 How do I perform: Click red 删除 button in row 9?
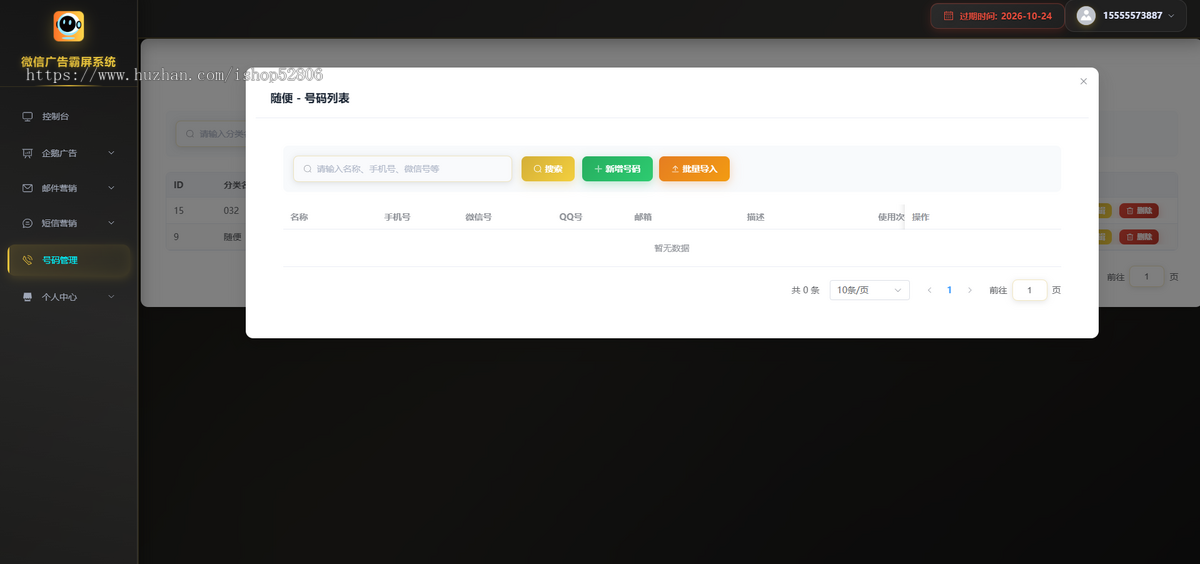pos(1139,237)
